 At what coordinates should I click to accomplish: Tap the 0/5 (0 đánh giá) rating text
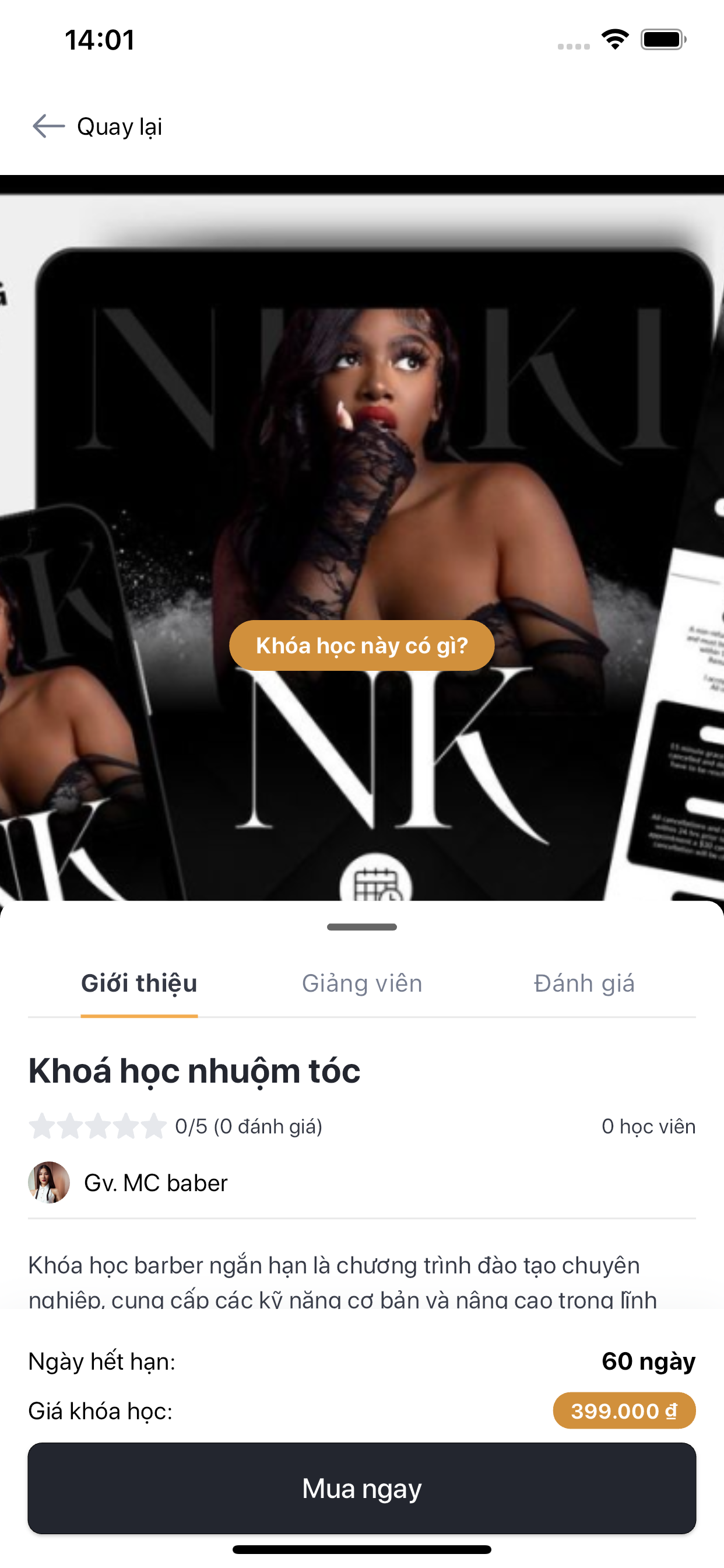coord(249,1126)
